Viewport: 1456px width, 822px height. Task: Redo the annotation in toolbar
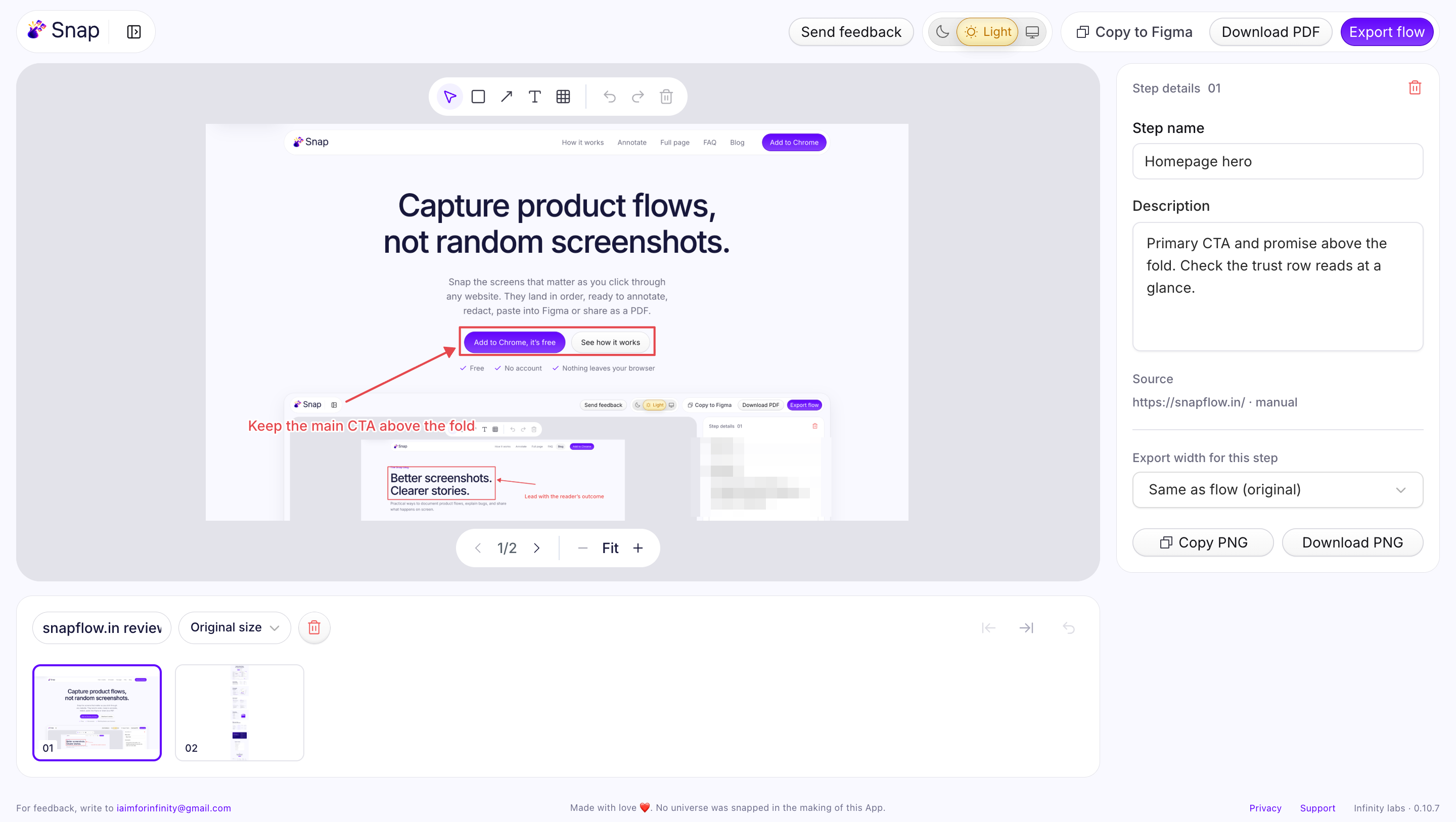[638, 97]
